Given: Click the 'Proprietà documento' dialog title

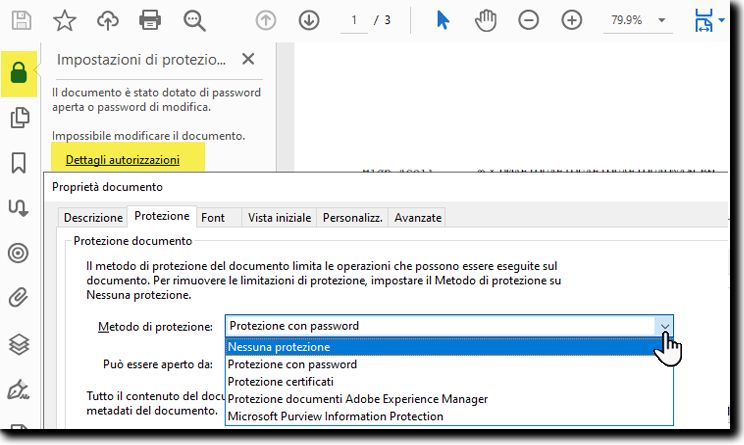Looking at the screenshot, I should pyautogui.click(x=107, y=187).
